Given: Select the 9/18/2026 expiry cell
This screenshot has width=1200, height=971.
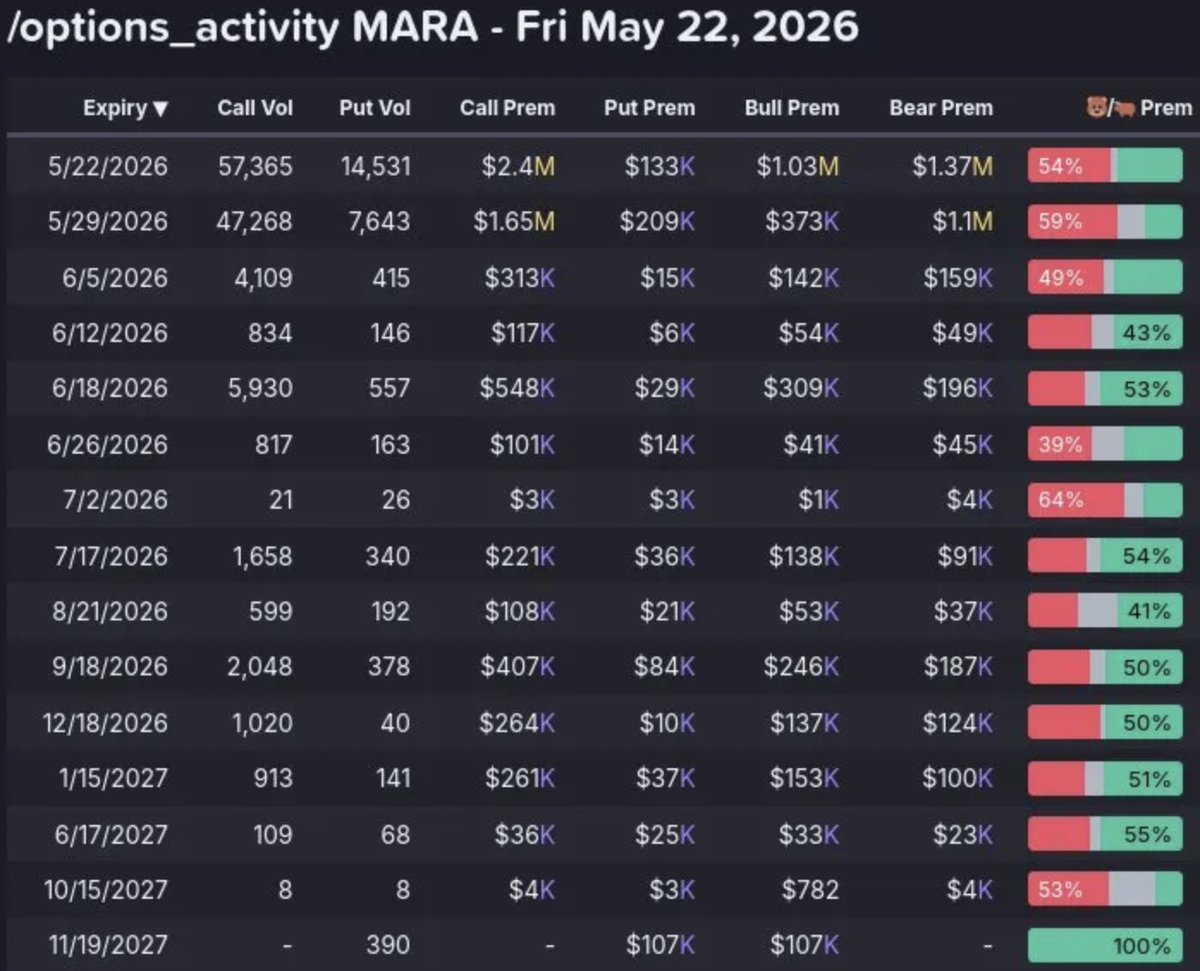Looking at the screenshot, I should click(110, 667).
